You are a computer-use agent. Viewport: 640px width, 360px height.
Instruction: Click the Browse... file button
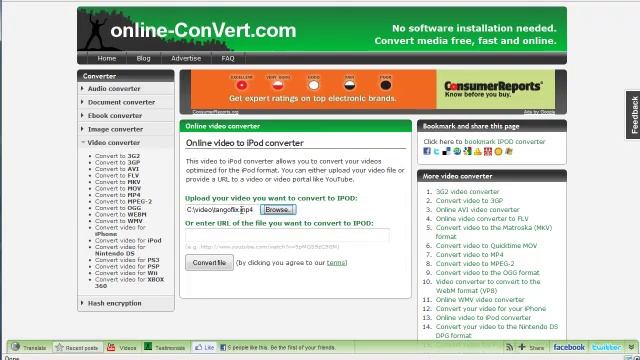tap(278, 210)
